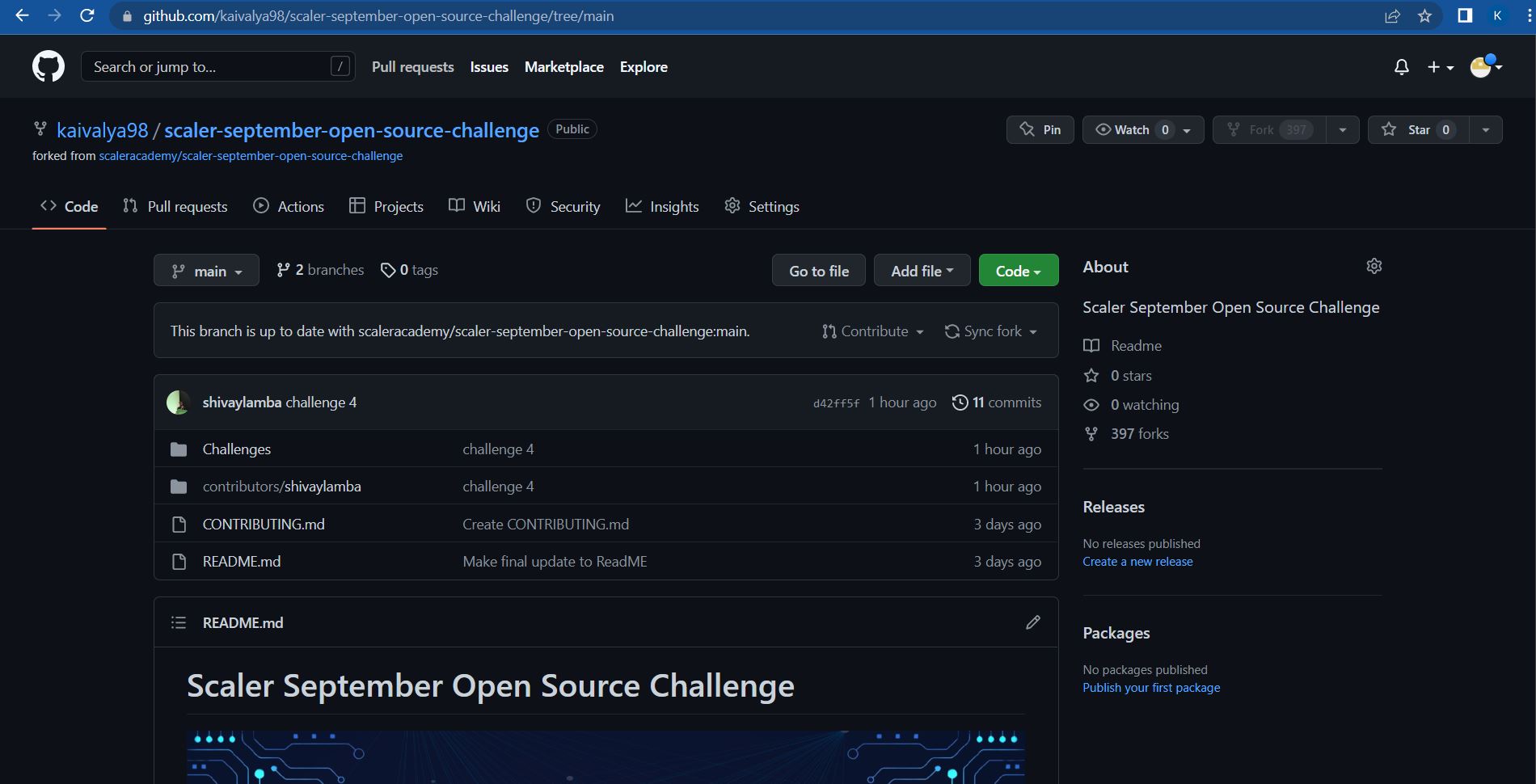Click Go to file button
Screen dimensions: 1536x784
[819, 271]
